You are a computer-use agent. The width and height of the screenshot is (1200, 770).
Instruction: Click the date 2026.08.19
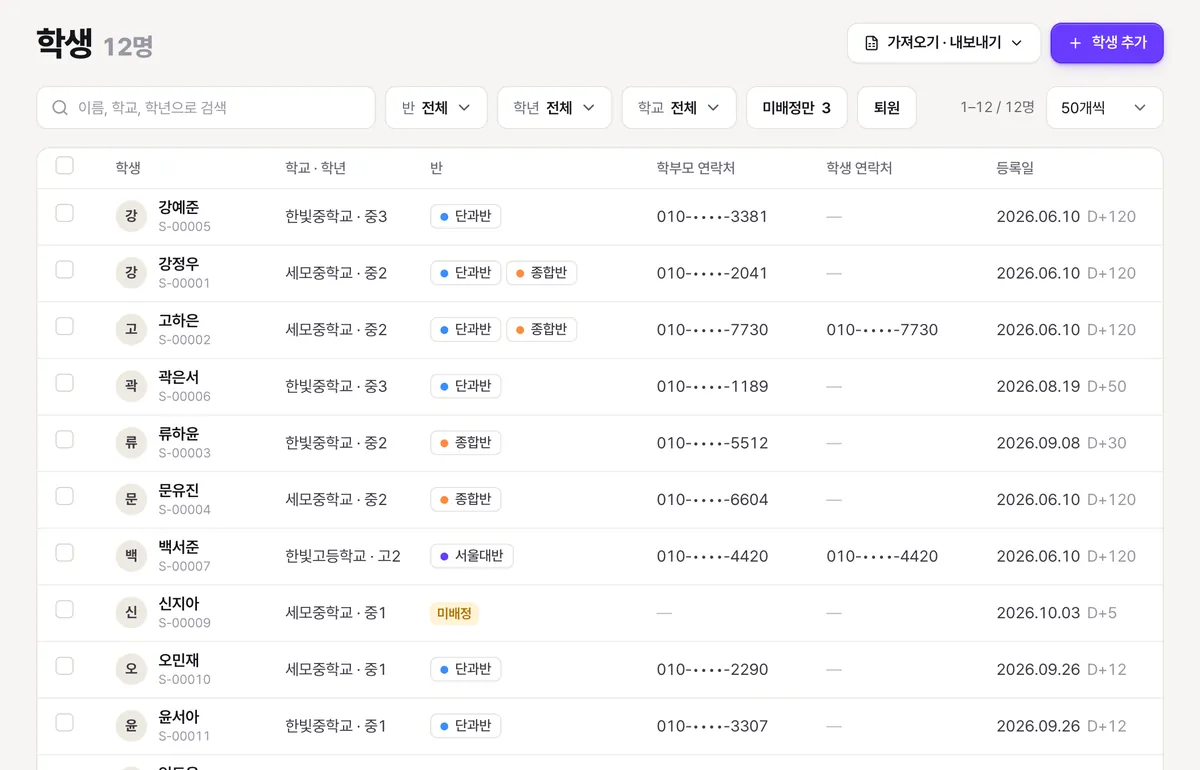coord(1038,386)
